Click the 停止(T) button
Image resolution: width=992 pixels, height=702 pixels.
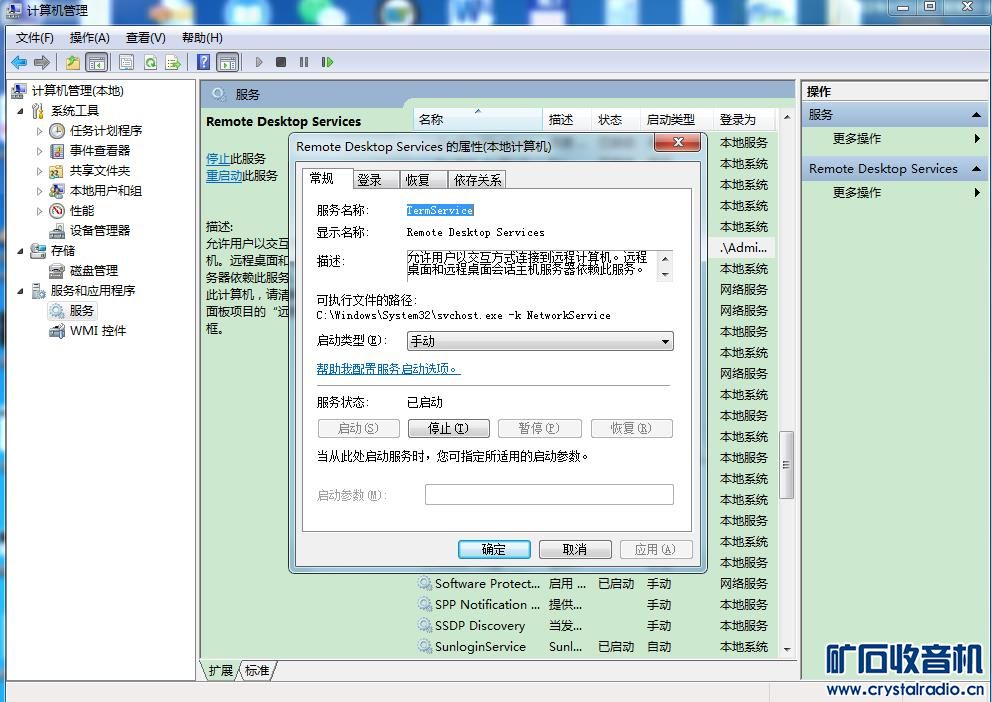(449, 429)
